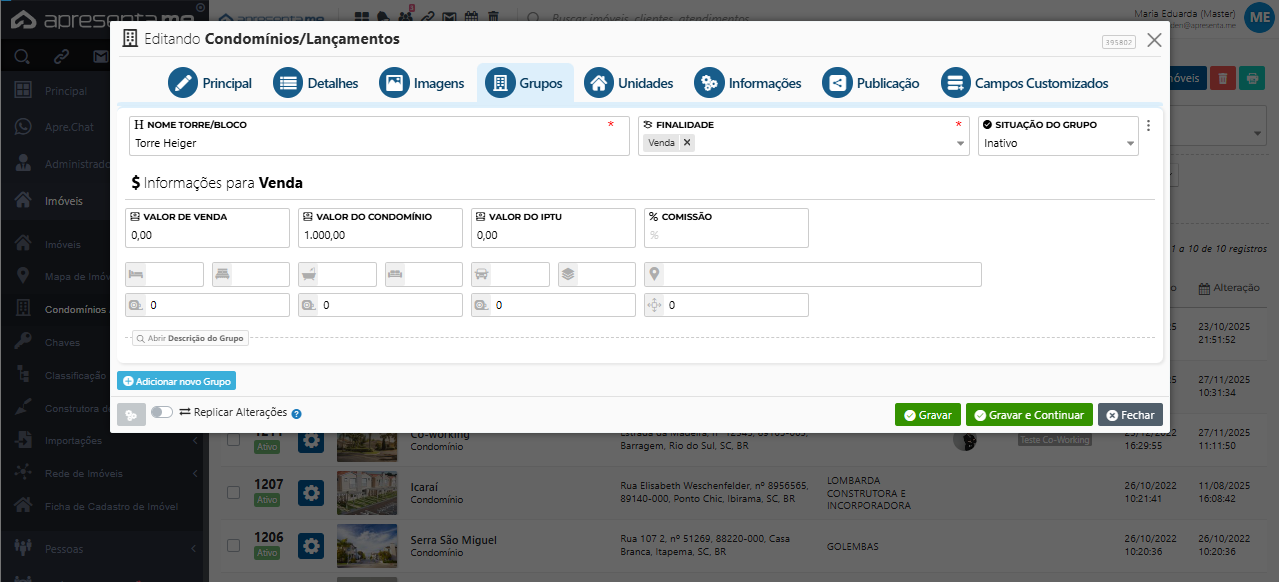Image resolution: width=1279 pixels, height=582 pixels.
Task: Click the Adicionar novo Grupo button
Action: 176,381
